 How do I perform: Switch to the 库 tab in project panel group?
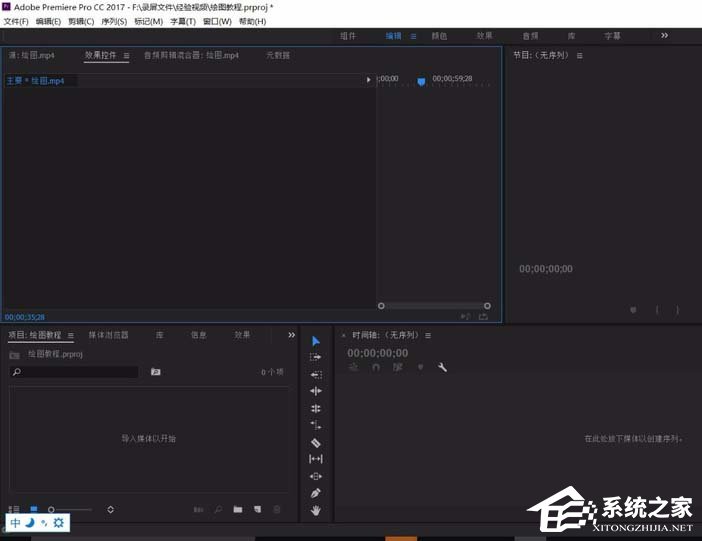pos(159,335)
